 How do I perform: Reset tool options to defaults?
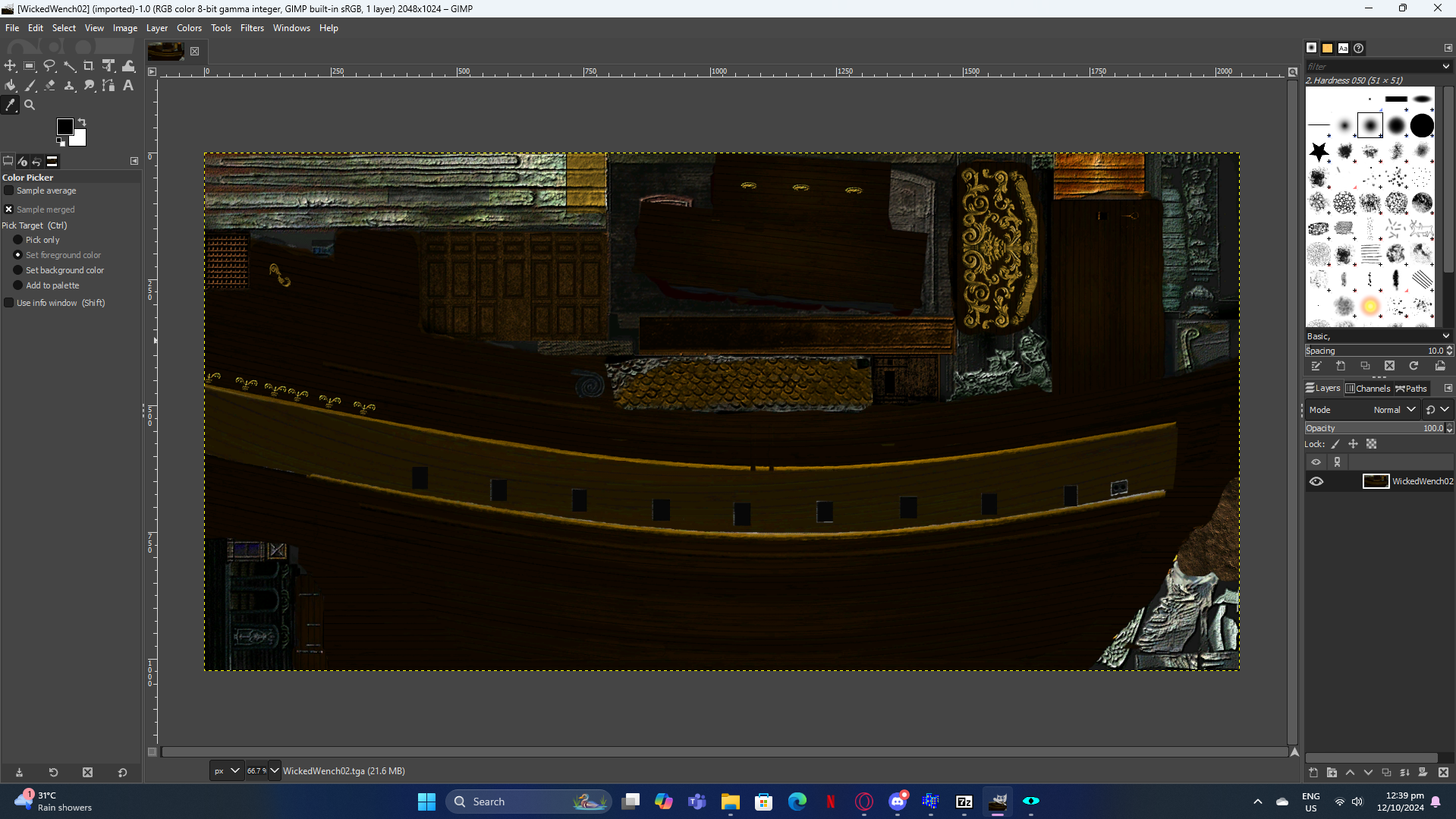pyautogui.click(x=122, y=773)
